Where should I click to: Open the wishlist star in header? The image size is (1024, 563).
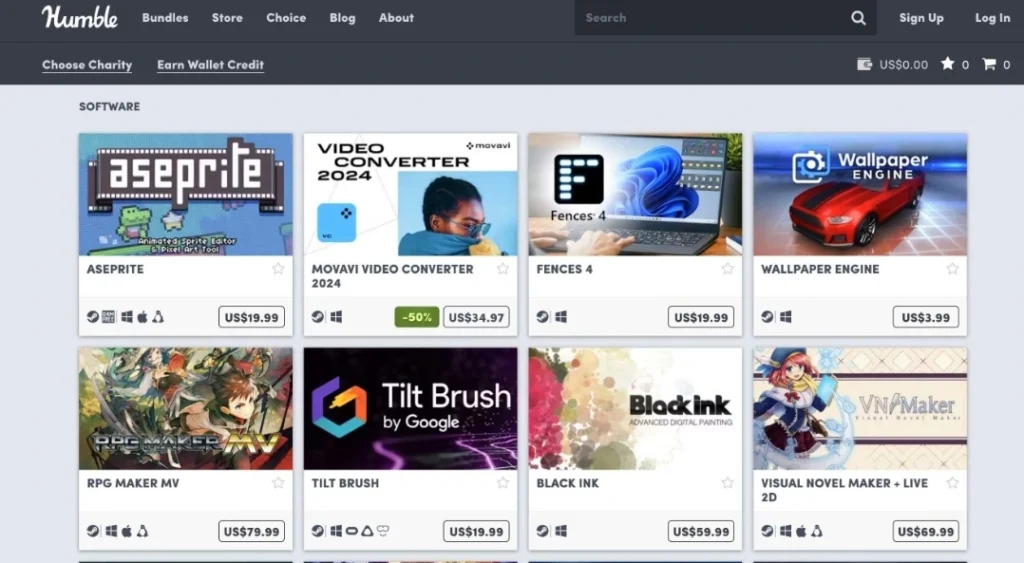948,63
